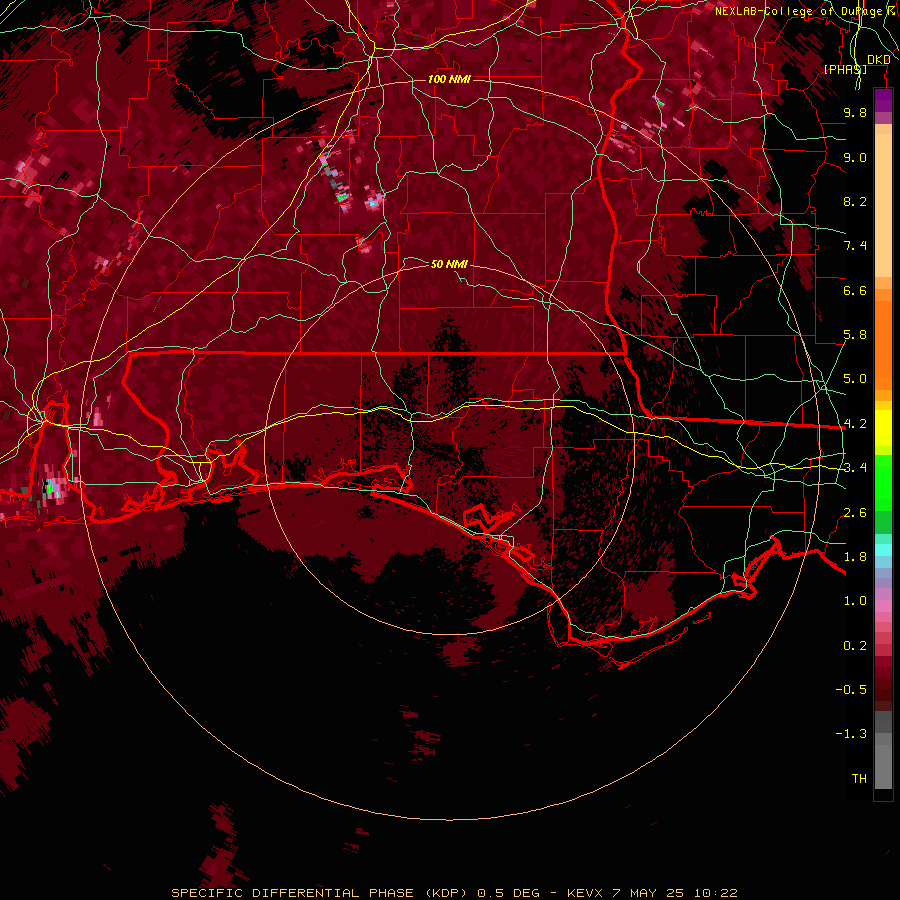
Task: Click the 7.4 legend value
Action: (855, 246)
